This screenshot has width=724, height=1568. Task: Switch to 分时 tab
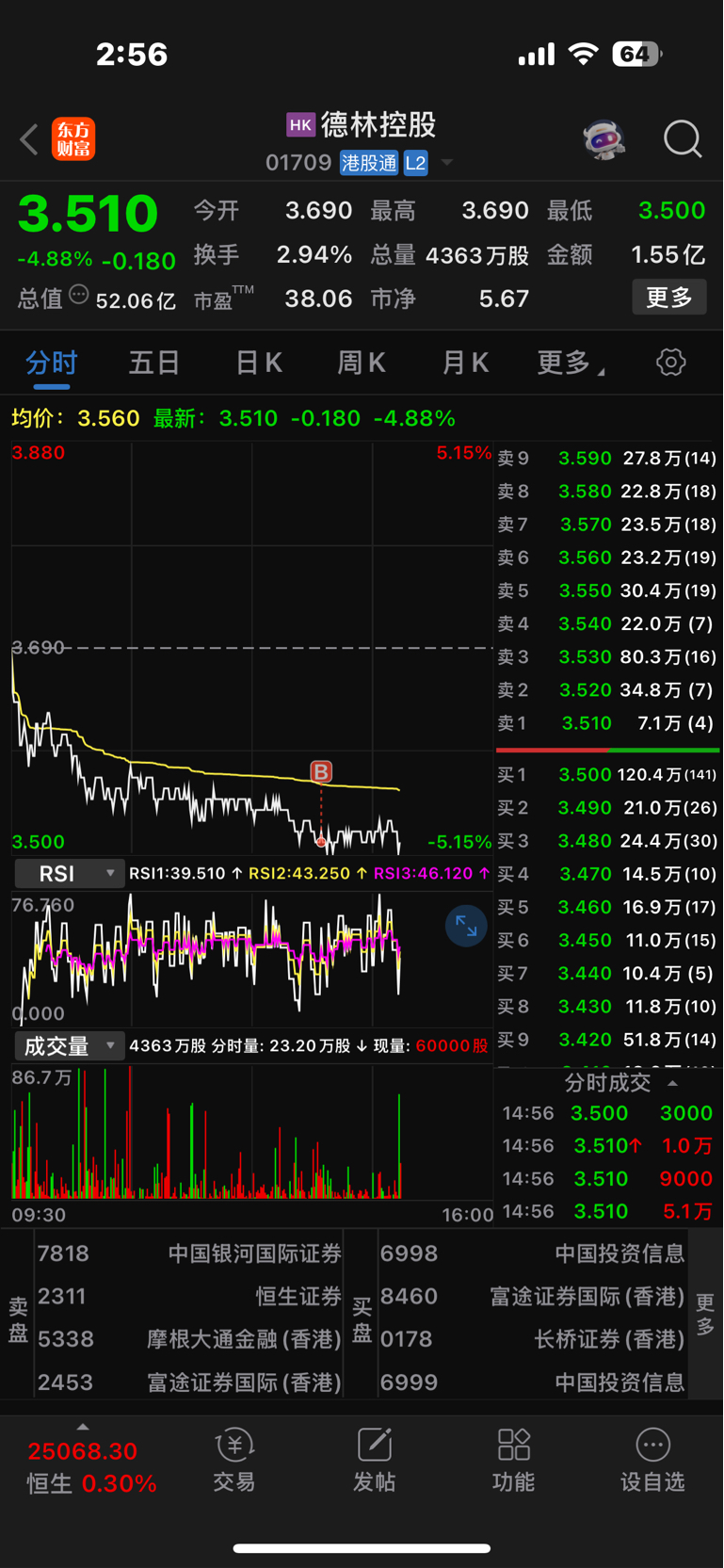[51, 363]
